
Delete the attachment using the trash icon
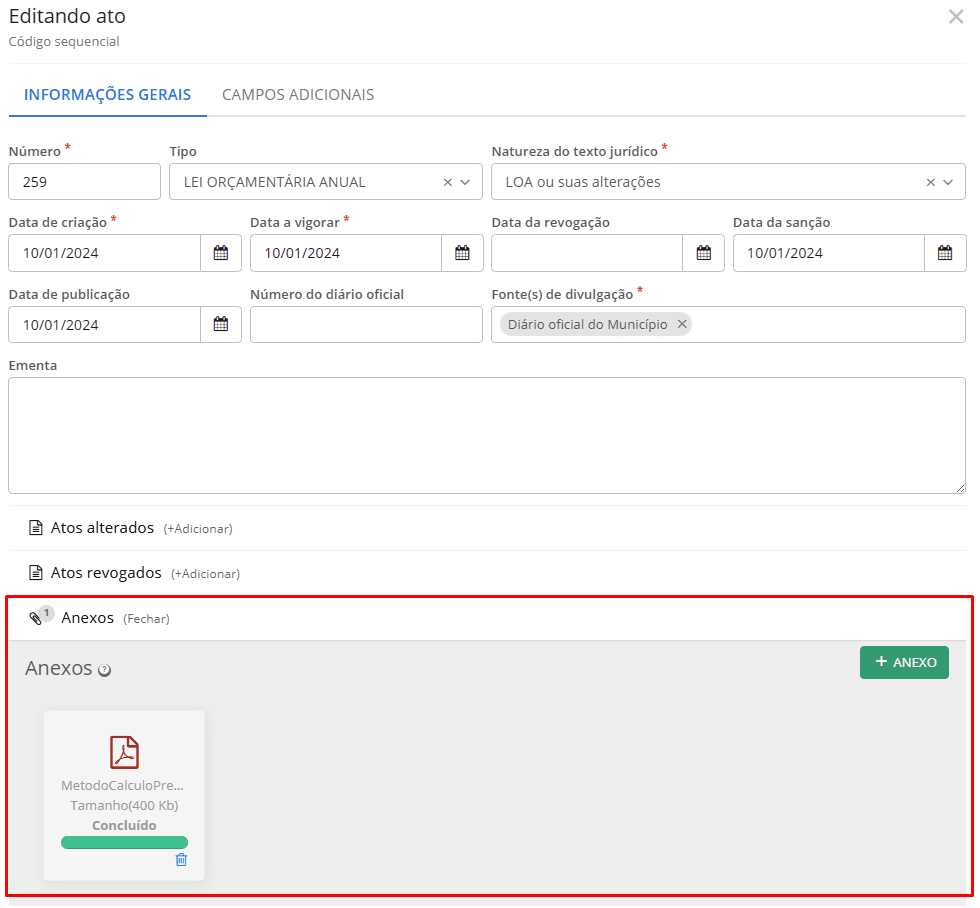[x=181, y=860]
